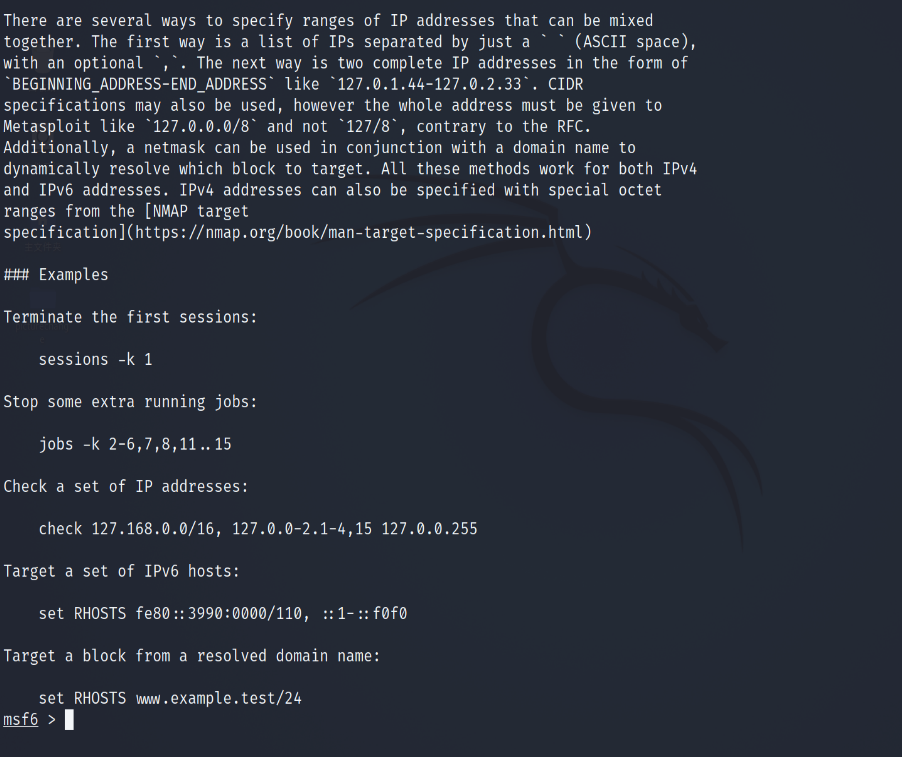Click the underlined msf6 prompt
Image resolution: width=902 pixels, height=757 pixels.
pos(21,720)
